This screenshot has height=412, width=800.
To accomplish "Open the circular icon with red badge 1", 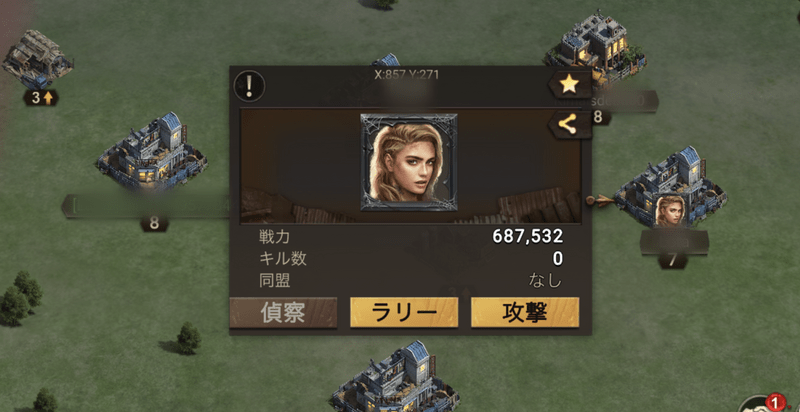I will (x=768, y=404).
